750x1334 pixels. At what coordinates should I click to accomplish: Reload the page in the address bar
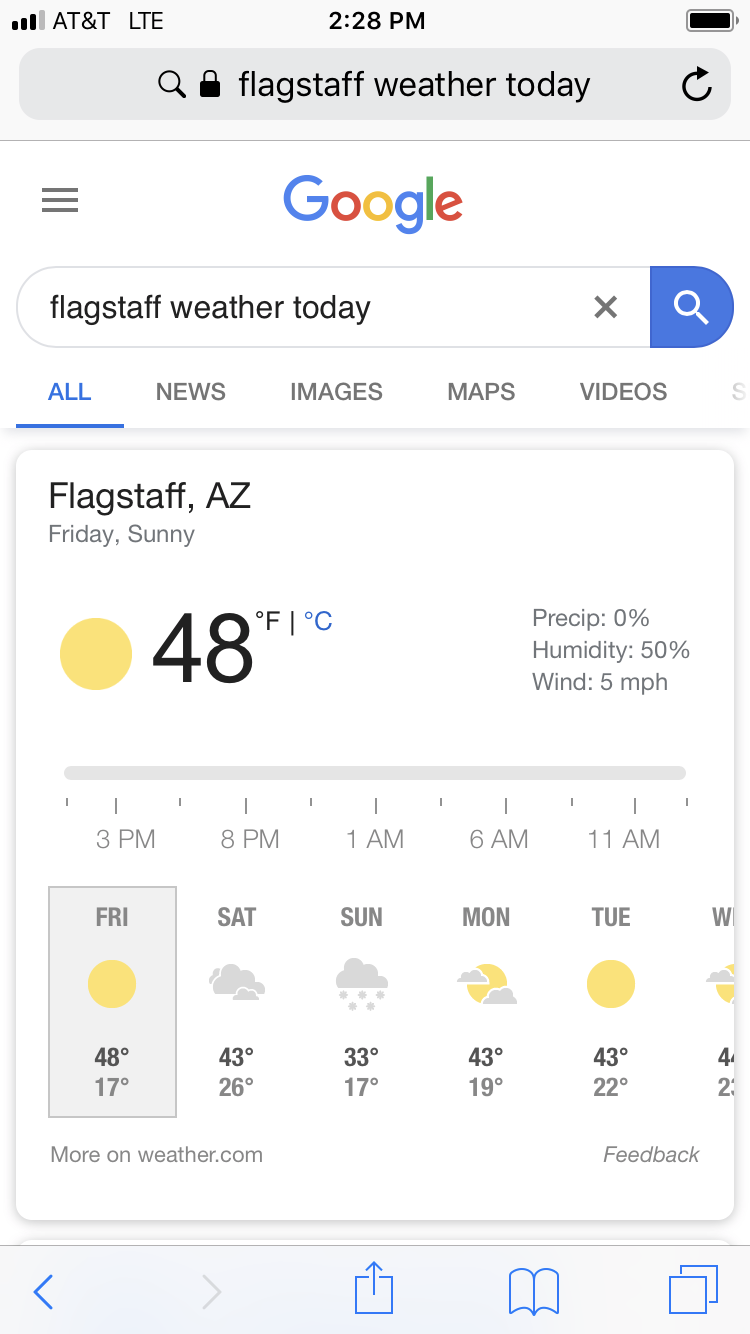coord(696,85)
